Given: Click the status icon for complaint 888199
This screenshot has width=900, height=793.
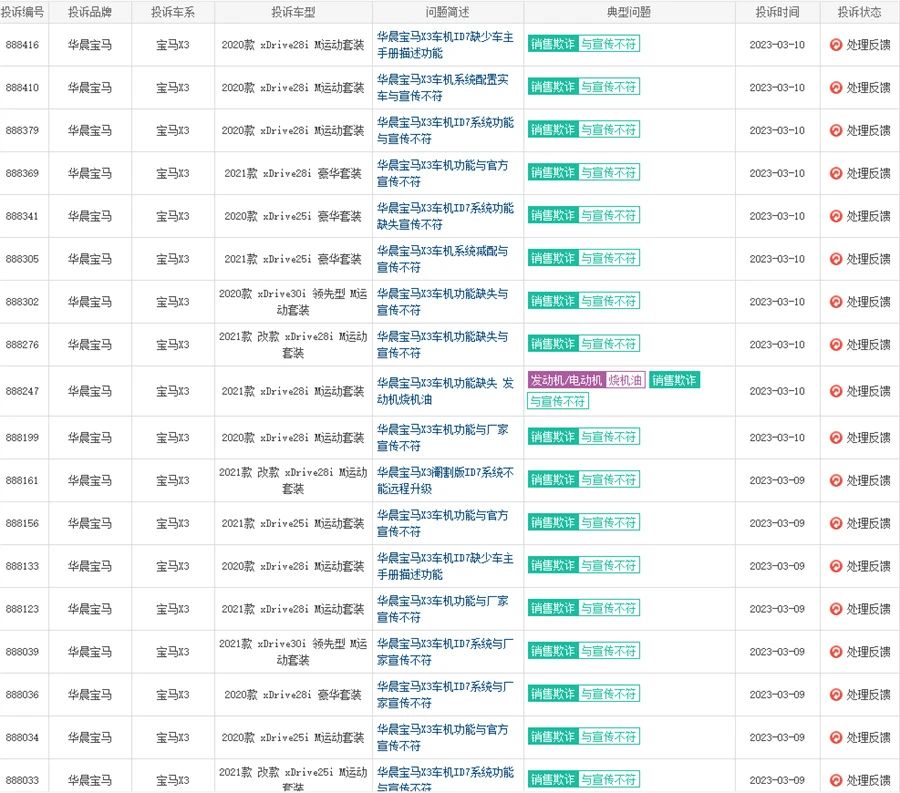Looking at the screenshot, I should tap(836, 438).
